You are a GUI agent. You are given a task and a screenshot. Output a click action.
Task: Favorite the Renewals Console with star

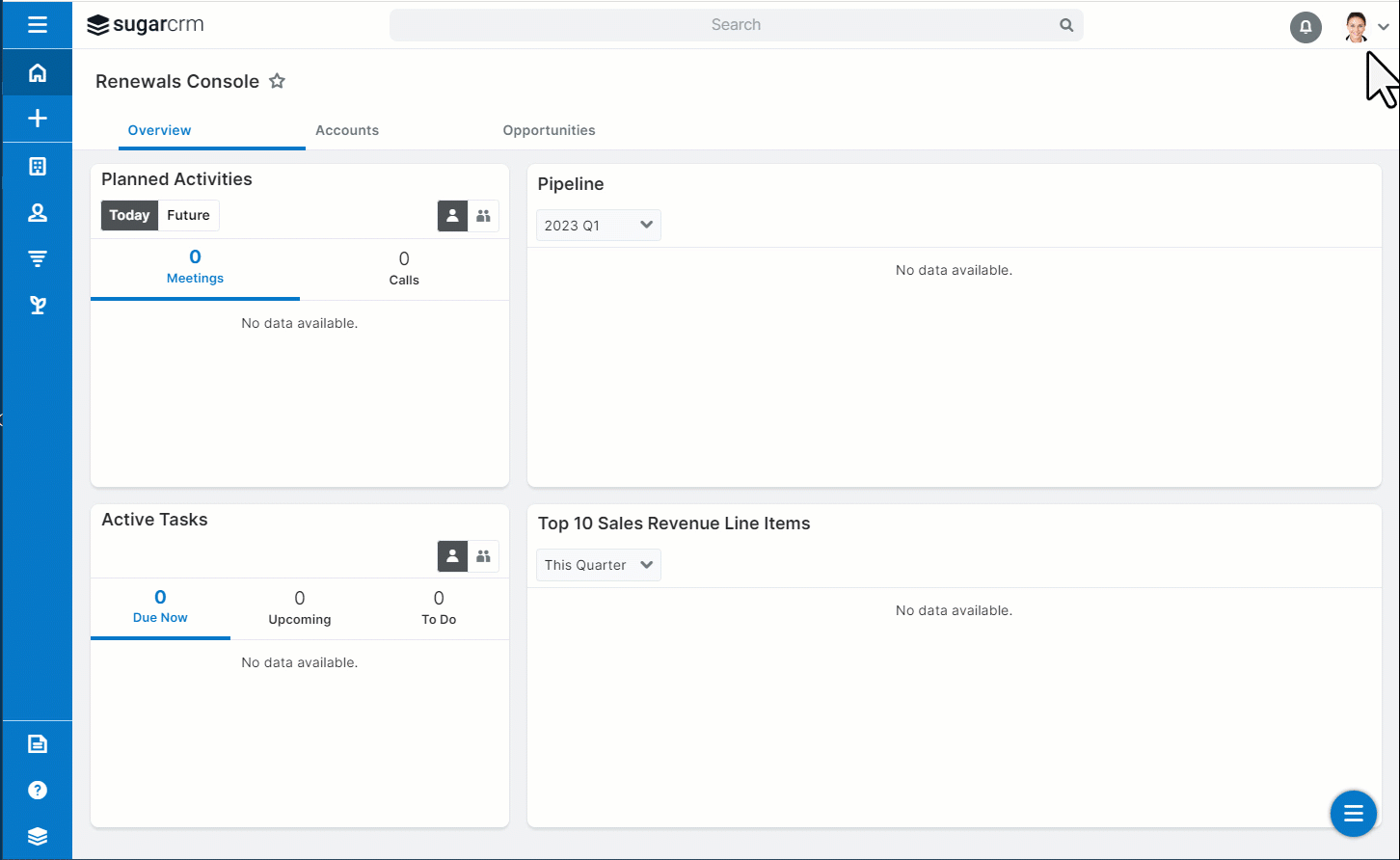point(278,81)
